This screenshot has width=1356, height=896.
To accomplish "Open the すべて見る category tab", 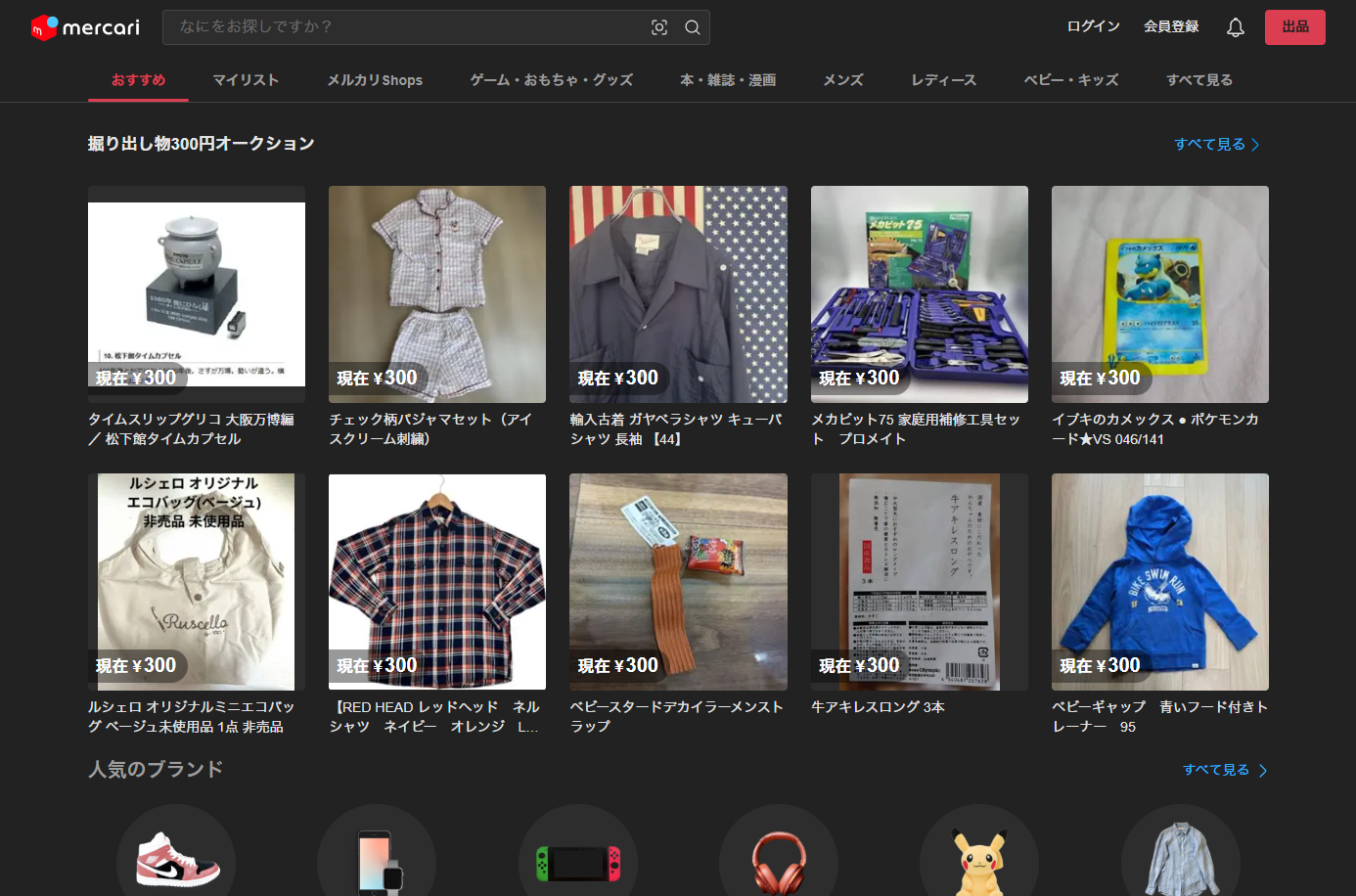I will [x=1198, y=80].
